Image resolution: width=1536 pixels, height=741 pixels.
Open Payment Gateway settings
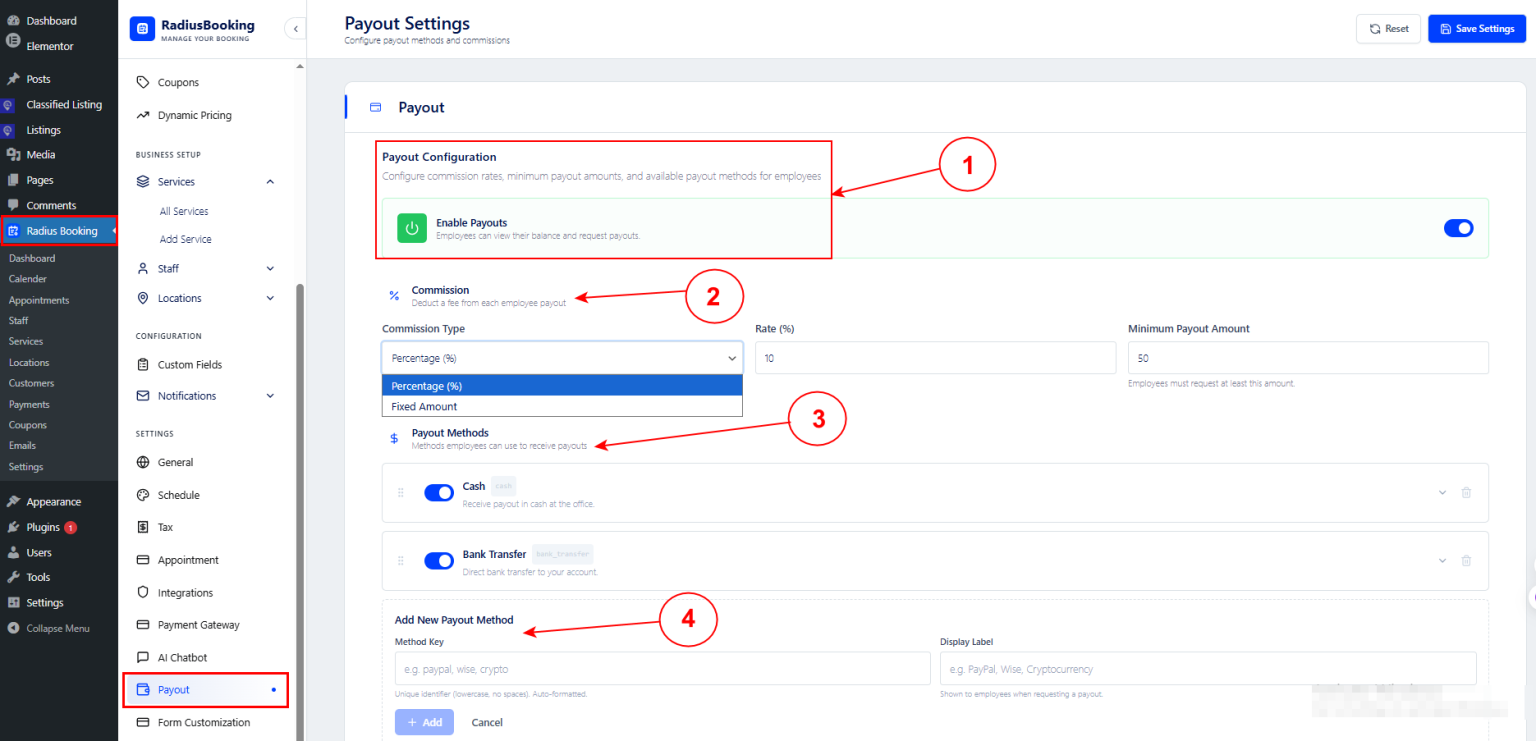coord(198,625)
